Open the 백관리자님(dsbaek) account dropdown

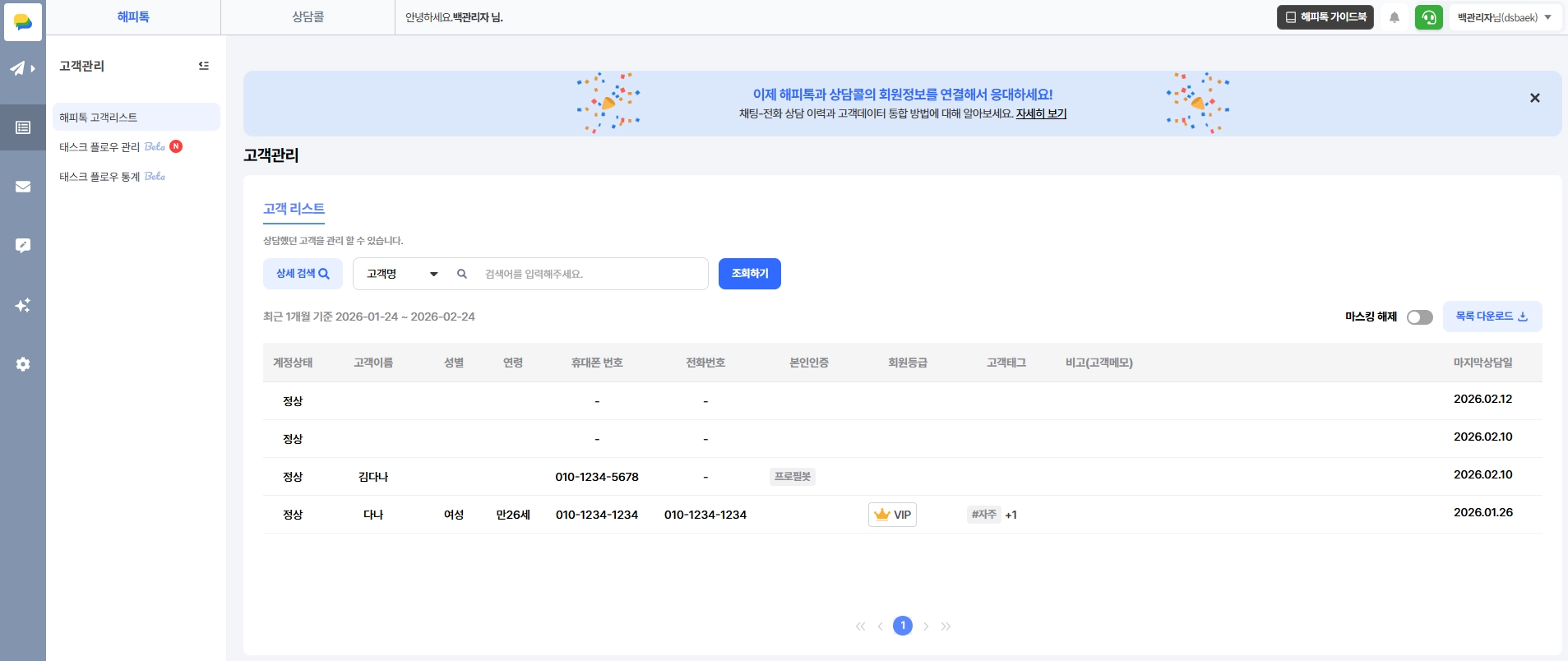(1505, 17)
